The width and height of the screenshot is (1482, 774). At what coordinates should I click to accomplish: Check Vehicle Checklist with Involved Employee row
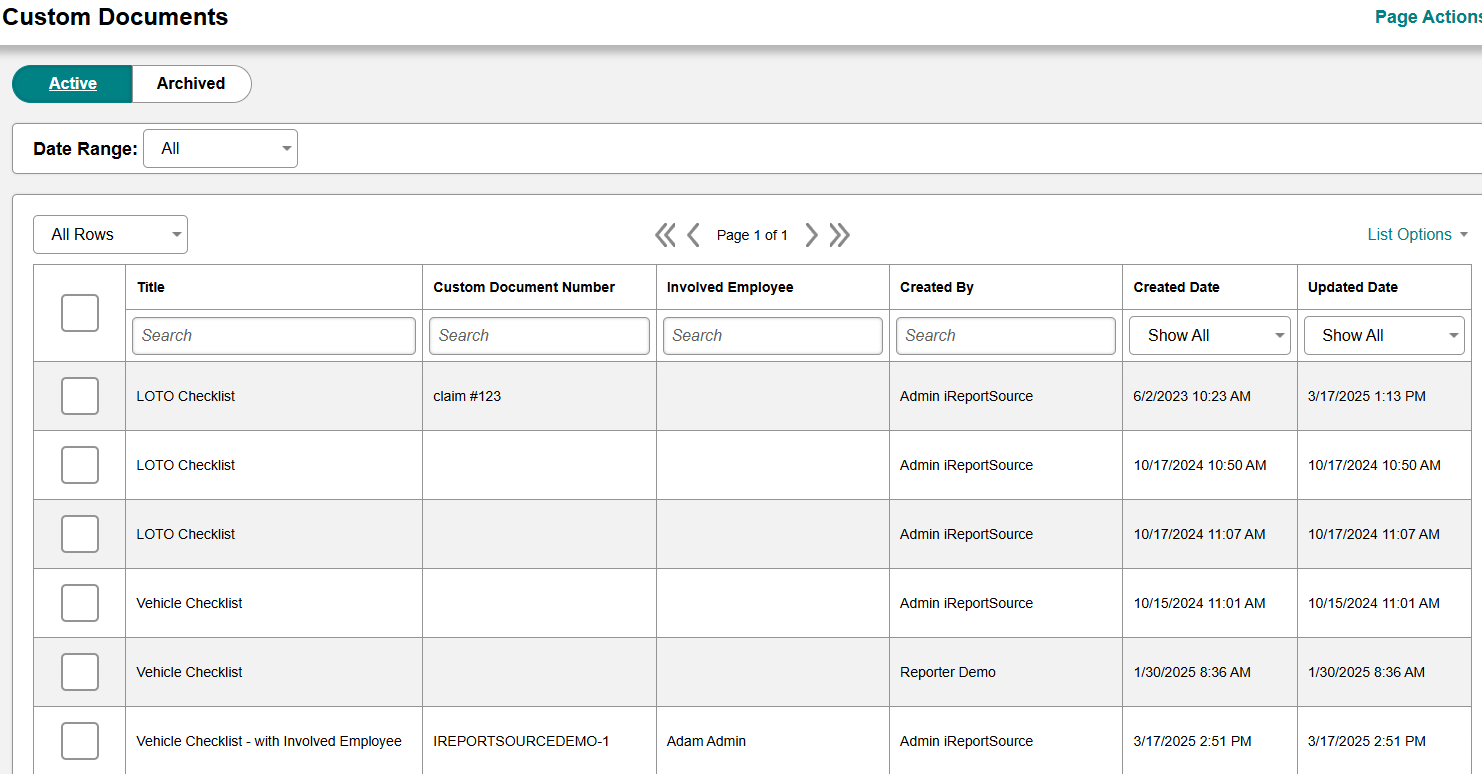pos(80,741)
